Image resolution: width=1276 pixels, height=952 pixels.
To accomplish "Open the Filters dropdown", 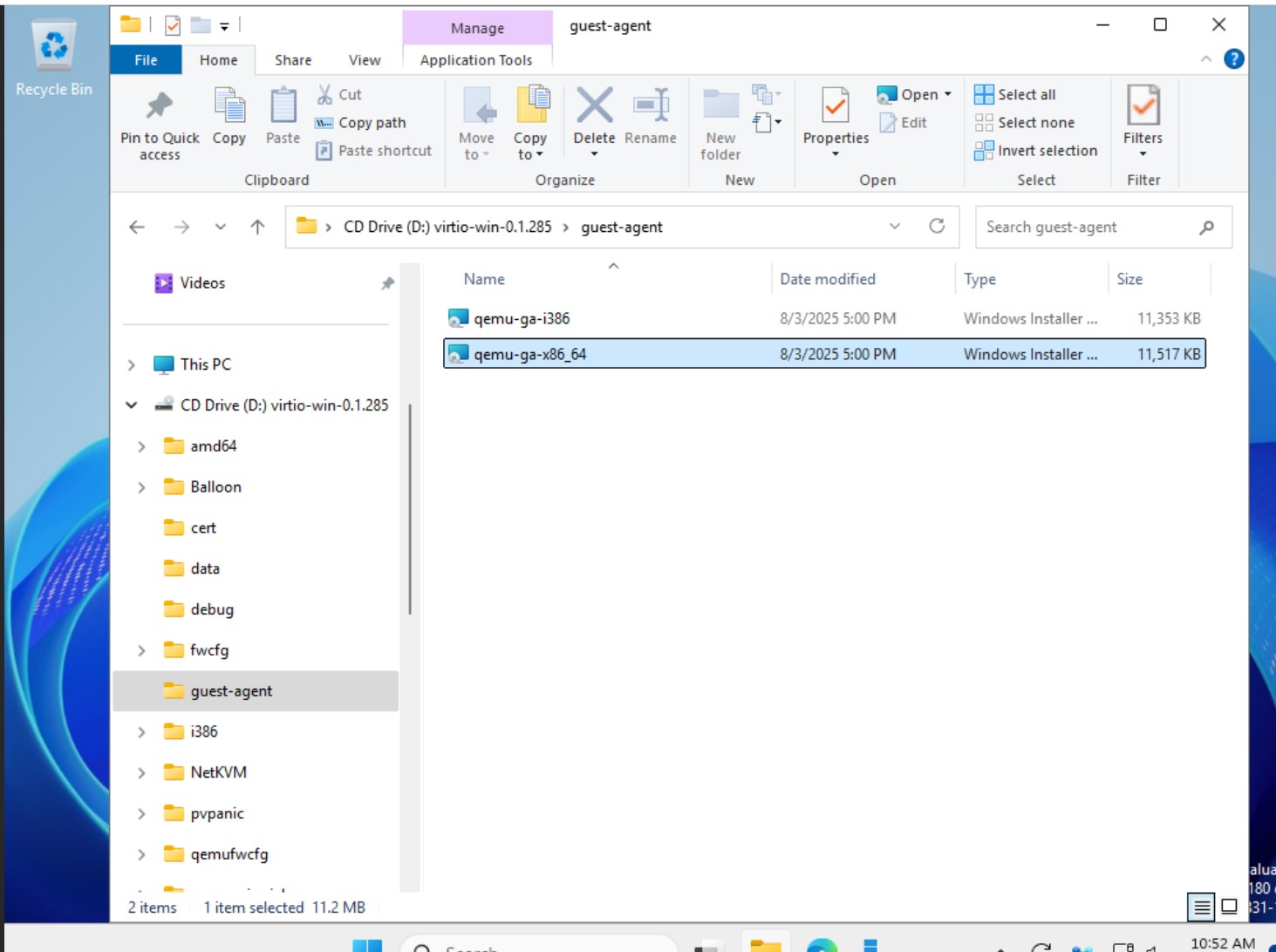I will click(1143, 122).
